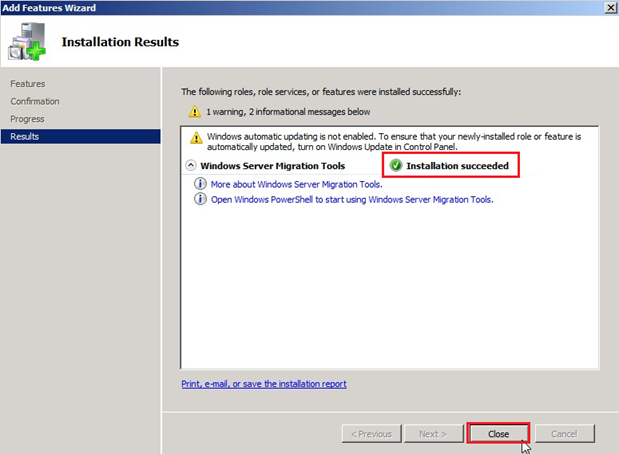Click info icon beside Open Windows PowerShell link
The height and width of the screenshot is (454, 619).
[200, 199]
